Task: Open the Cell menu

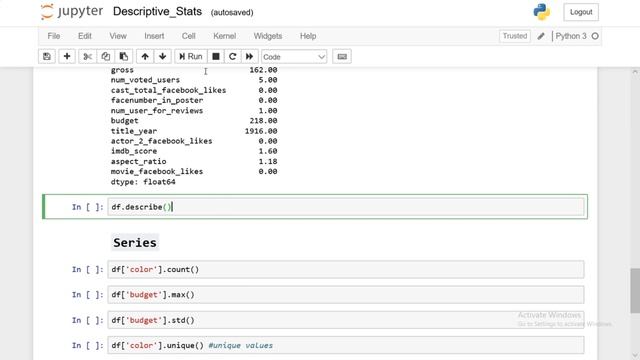Action: point(189,36)
